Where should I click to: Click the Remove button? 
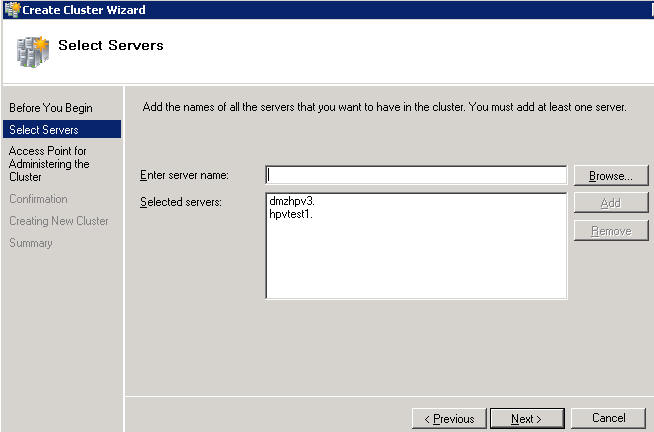(x=611, y=231)
